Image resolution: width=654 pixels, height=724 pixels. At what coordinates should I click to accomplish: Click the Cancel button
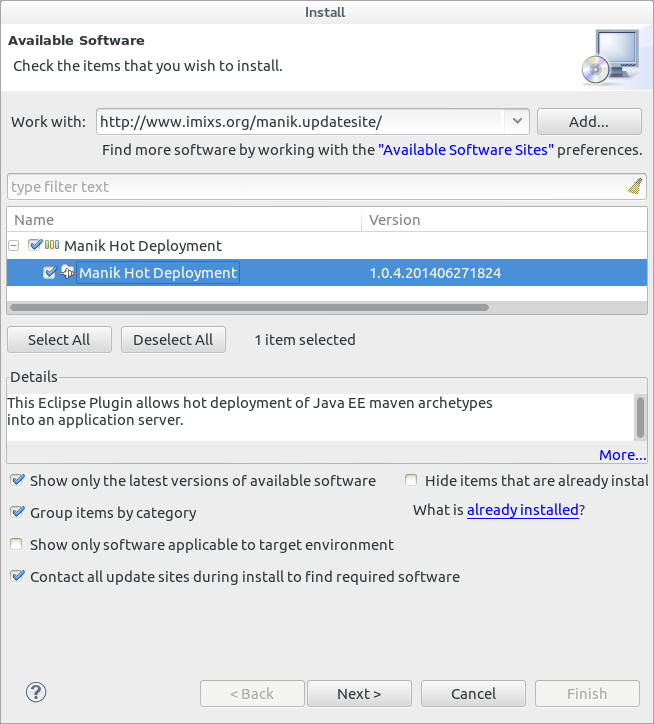(x=473, y=694)
